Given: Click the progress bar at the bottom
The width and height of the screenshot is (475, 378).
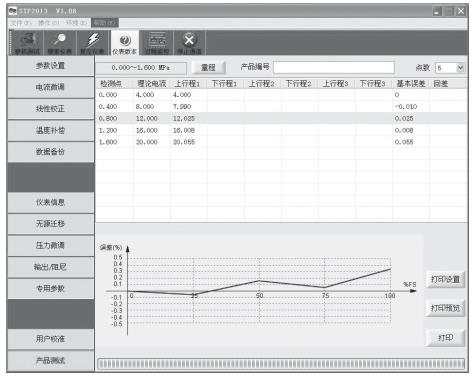Looking at the screenshot, I should [x=281, y=363].
